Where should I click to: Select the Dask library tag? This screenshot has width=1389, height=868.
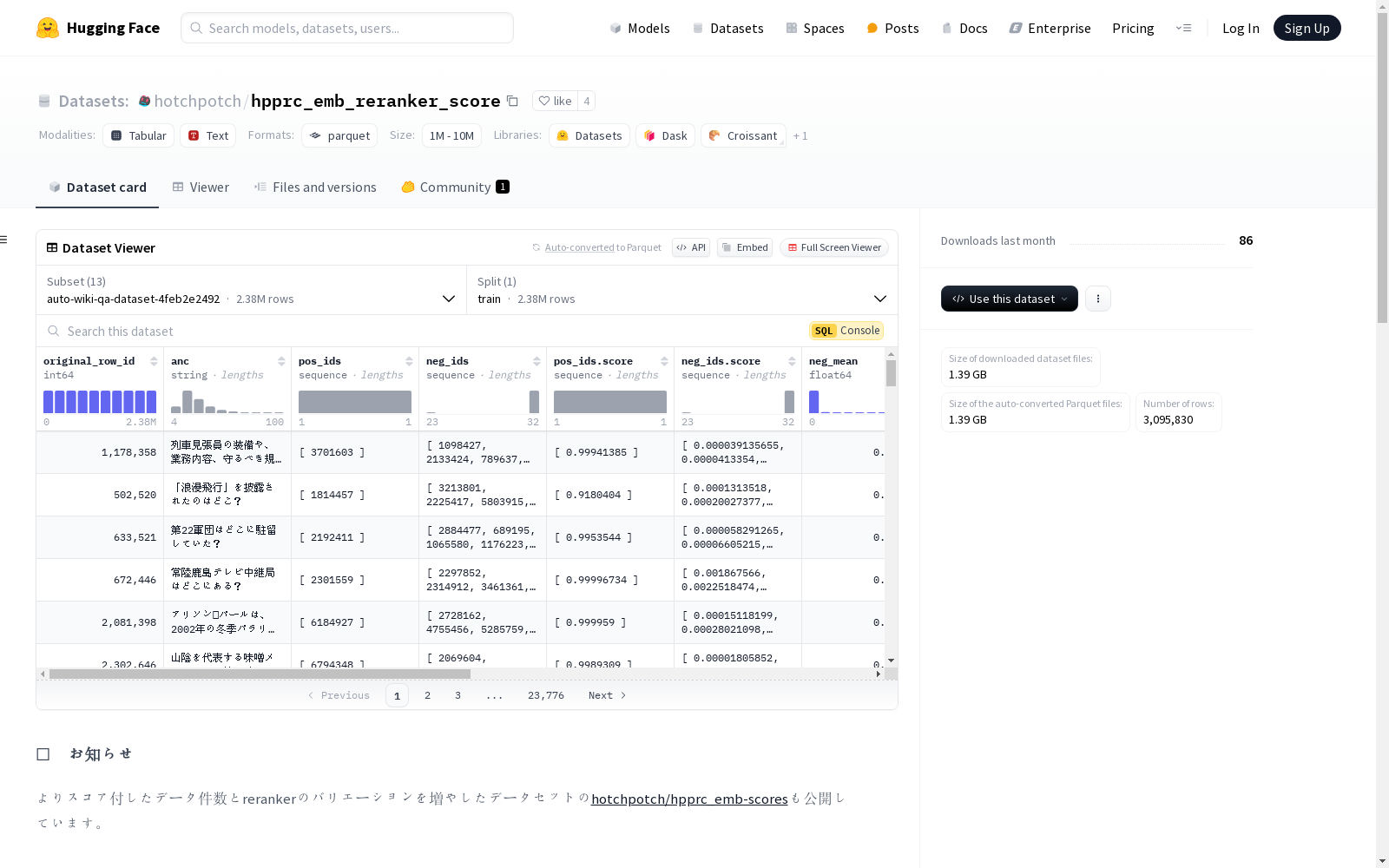click(665, 135)
